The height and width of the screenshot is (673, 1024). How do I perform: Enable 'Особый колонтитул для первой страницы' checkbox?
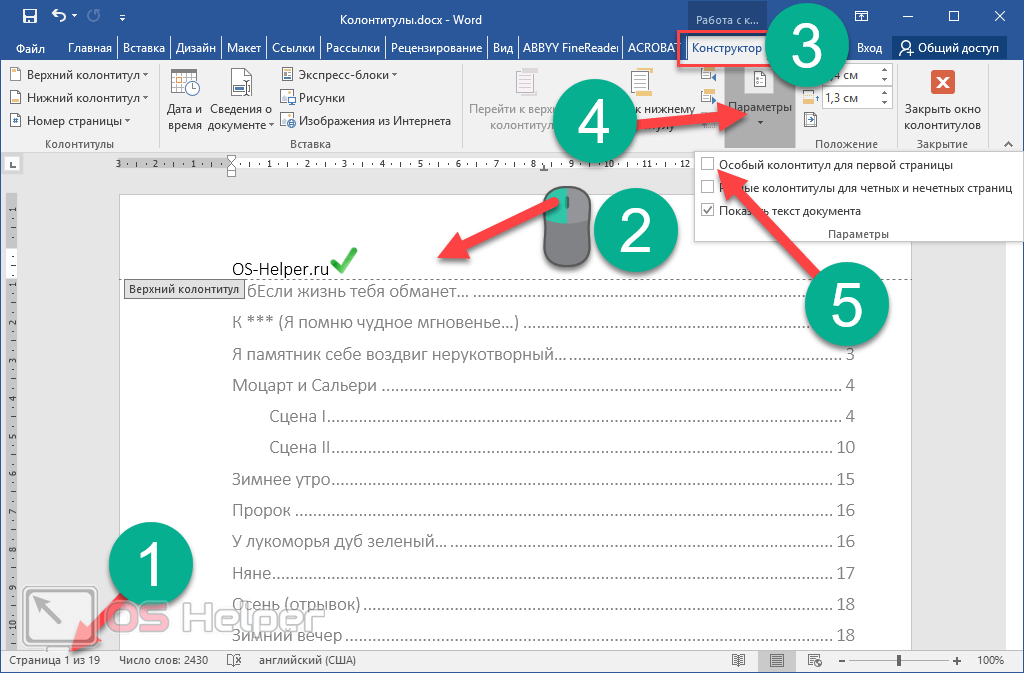click(x=708, y=164)
